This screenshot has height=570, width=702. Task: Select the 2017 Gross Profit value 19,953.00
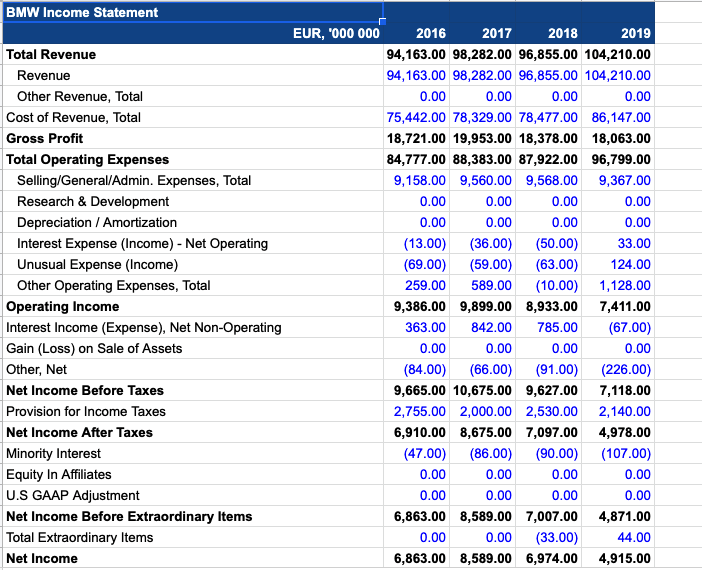click(482, 138)
